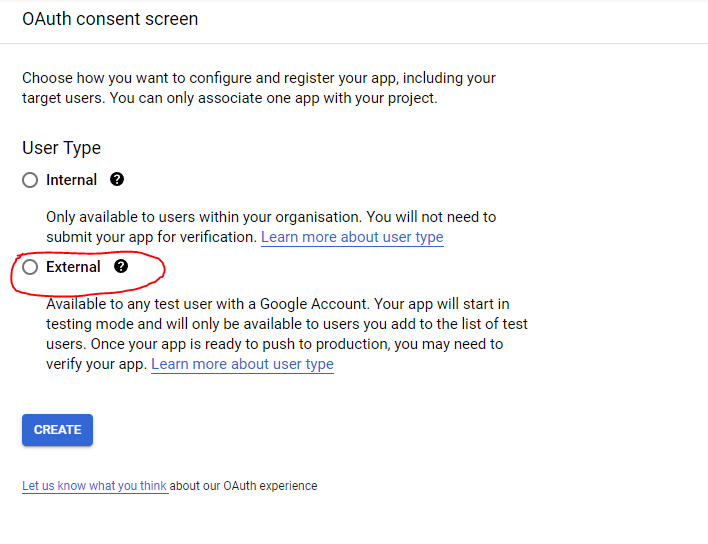Click the User Type section heading

click(61, 148)
